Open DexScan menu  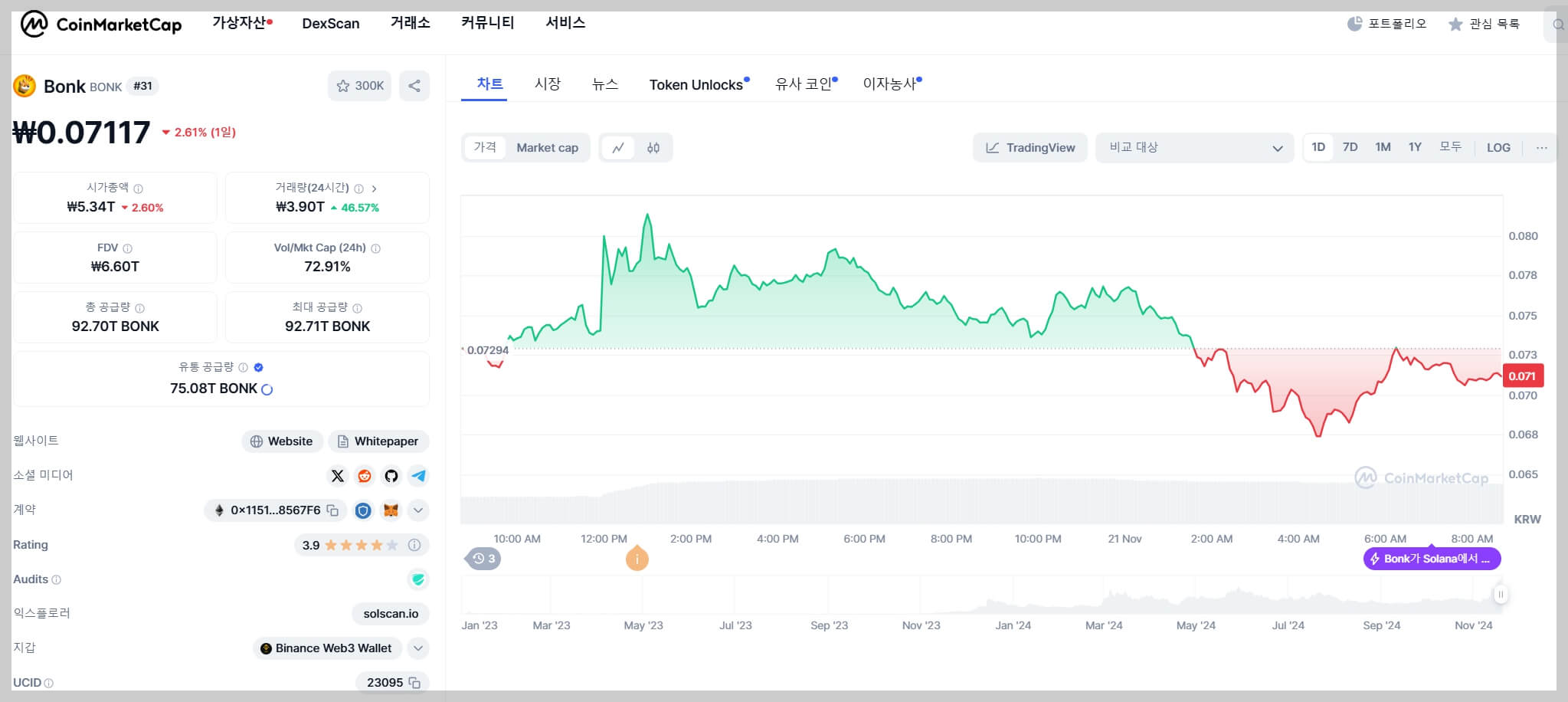331,24
